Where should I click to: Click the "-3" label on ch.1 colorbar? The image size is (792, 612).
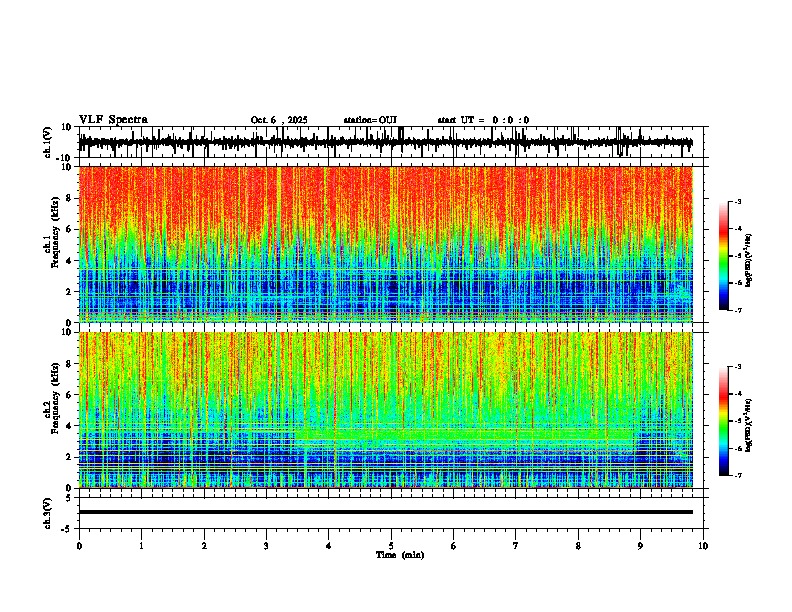(x=737, y=201)
